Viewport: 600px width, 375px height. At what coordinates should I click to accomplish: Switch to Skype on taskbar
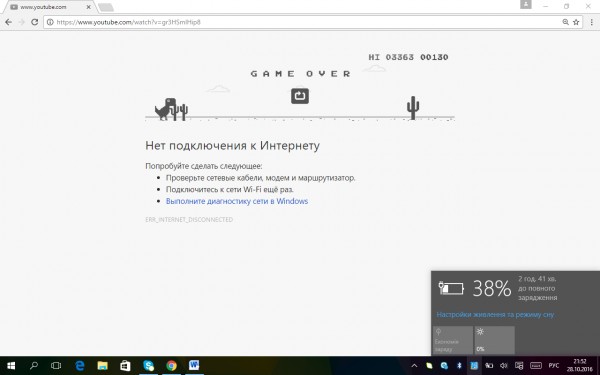coord(148,366)
